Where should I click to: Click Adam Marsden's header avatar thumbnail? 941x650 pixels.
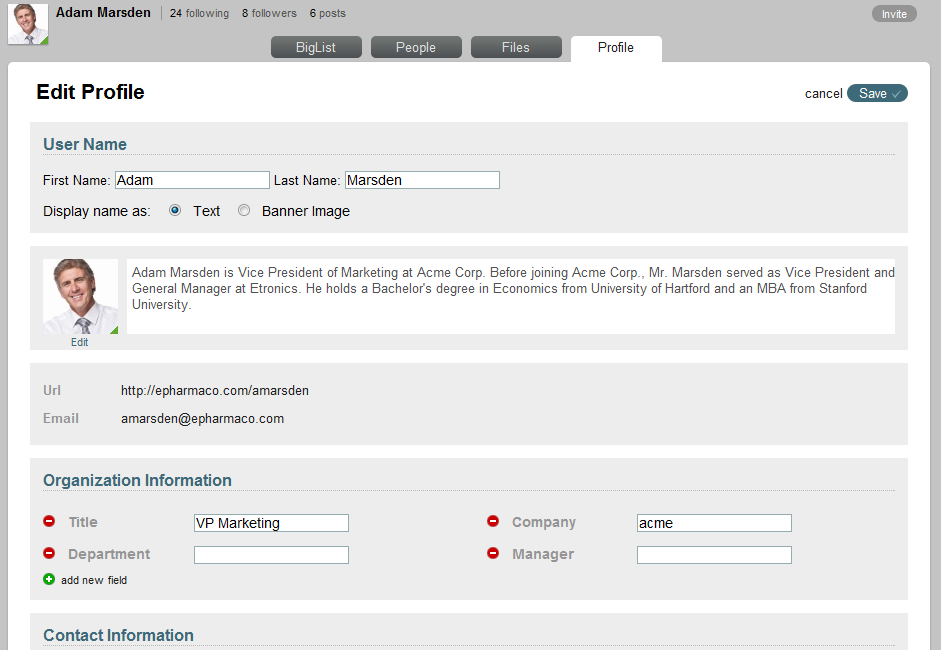click(27, 22)
